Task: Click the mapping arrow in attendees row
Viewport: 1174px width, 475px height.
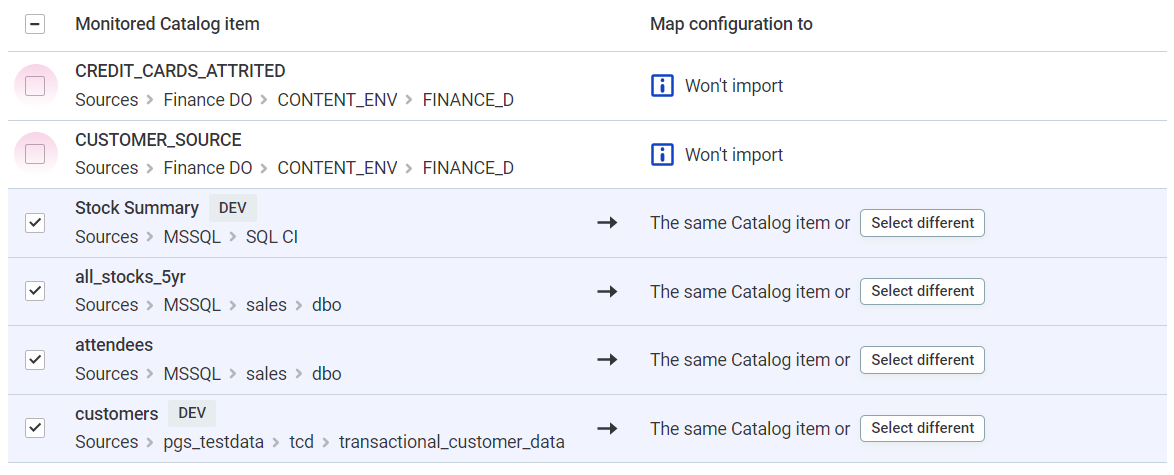Action: (x=607, y=360)
